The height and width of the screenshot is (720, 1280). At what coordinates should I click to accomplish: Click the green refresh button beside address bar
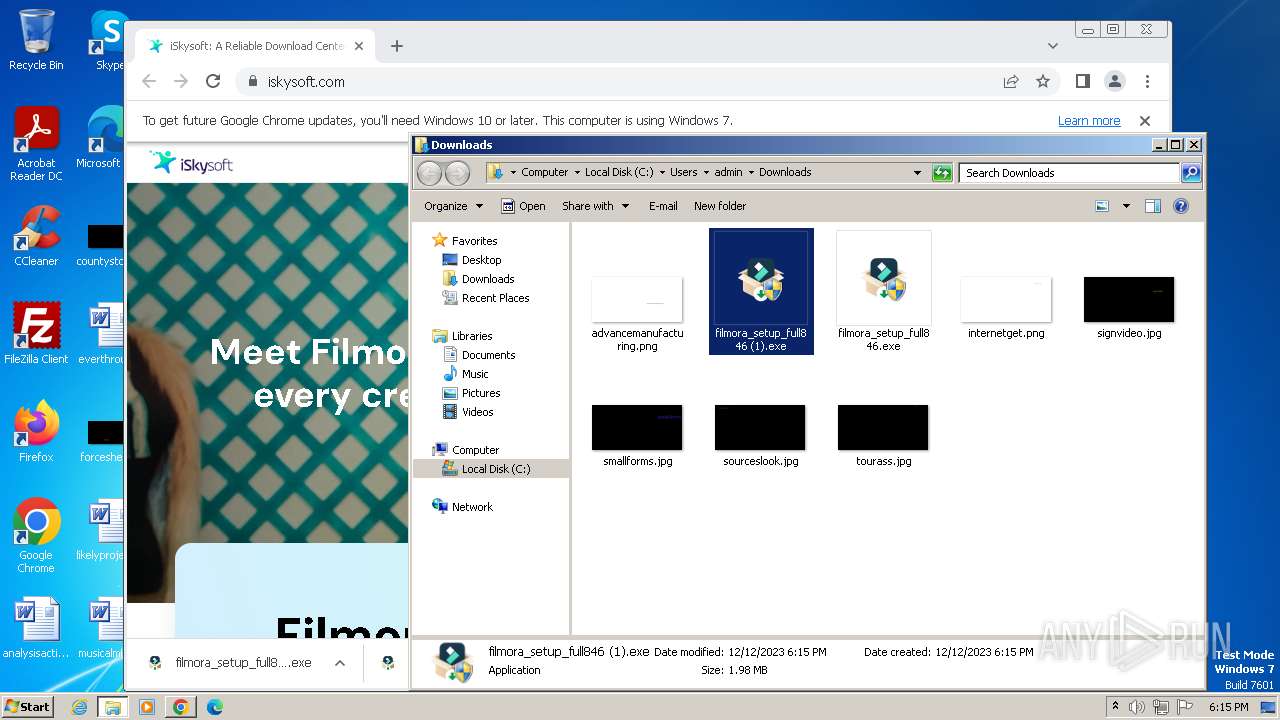pos(942,173)
